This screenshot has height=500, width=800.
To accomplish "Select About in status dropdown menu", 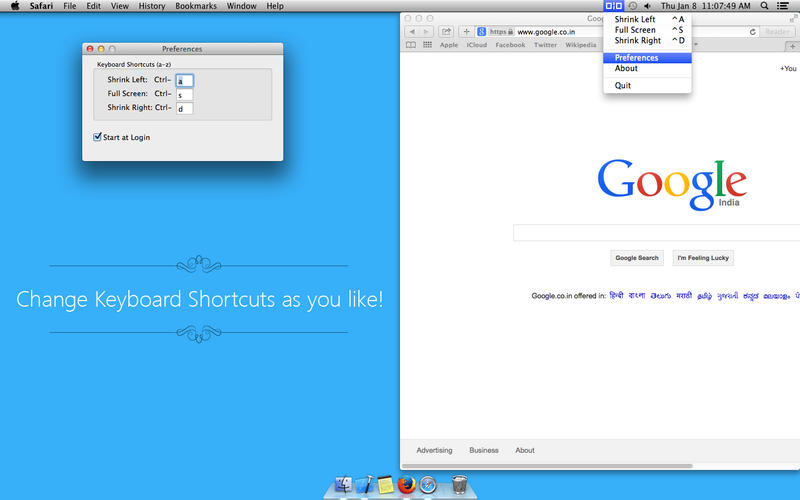I will 647,68.
